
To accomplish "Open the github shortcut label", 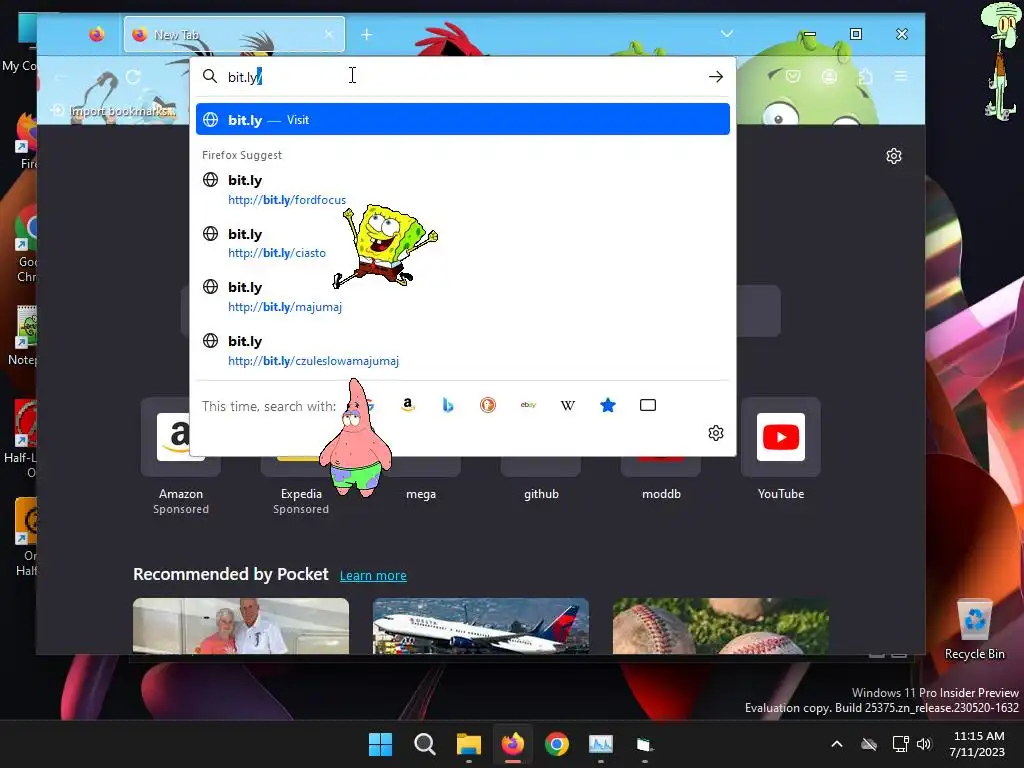I will click(x=541, y=494).
